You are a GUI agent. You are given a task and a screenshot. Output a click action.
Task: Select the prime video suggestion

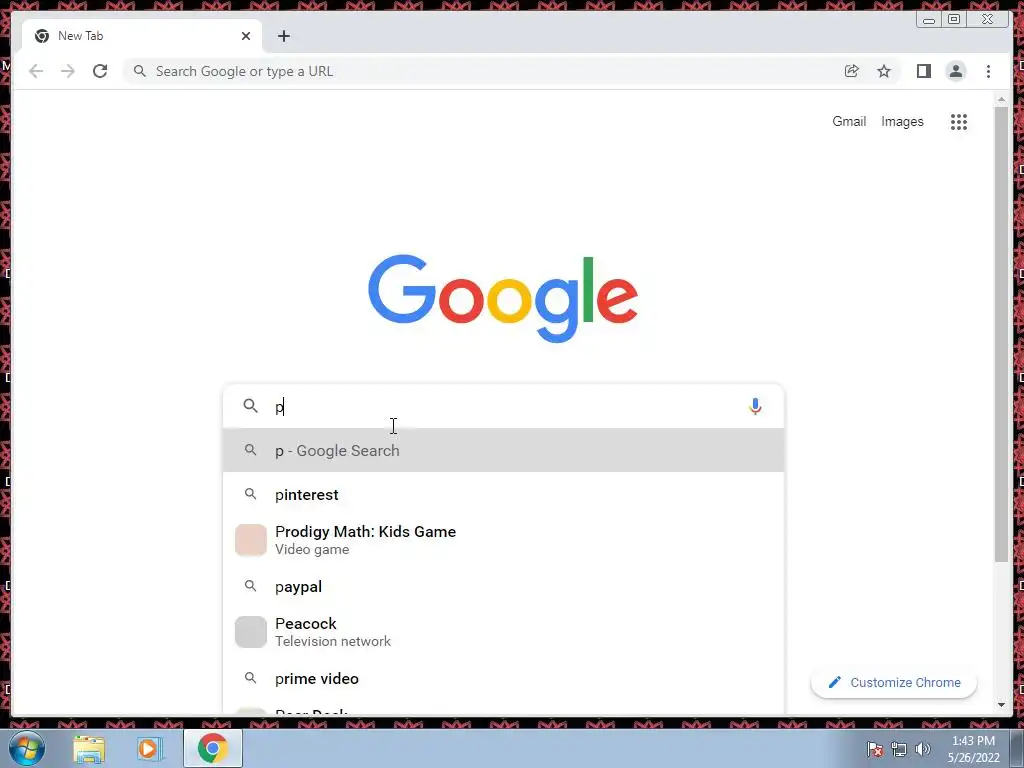[x=504, y=679]
